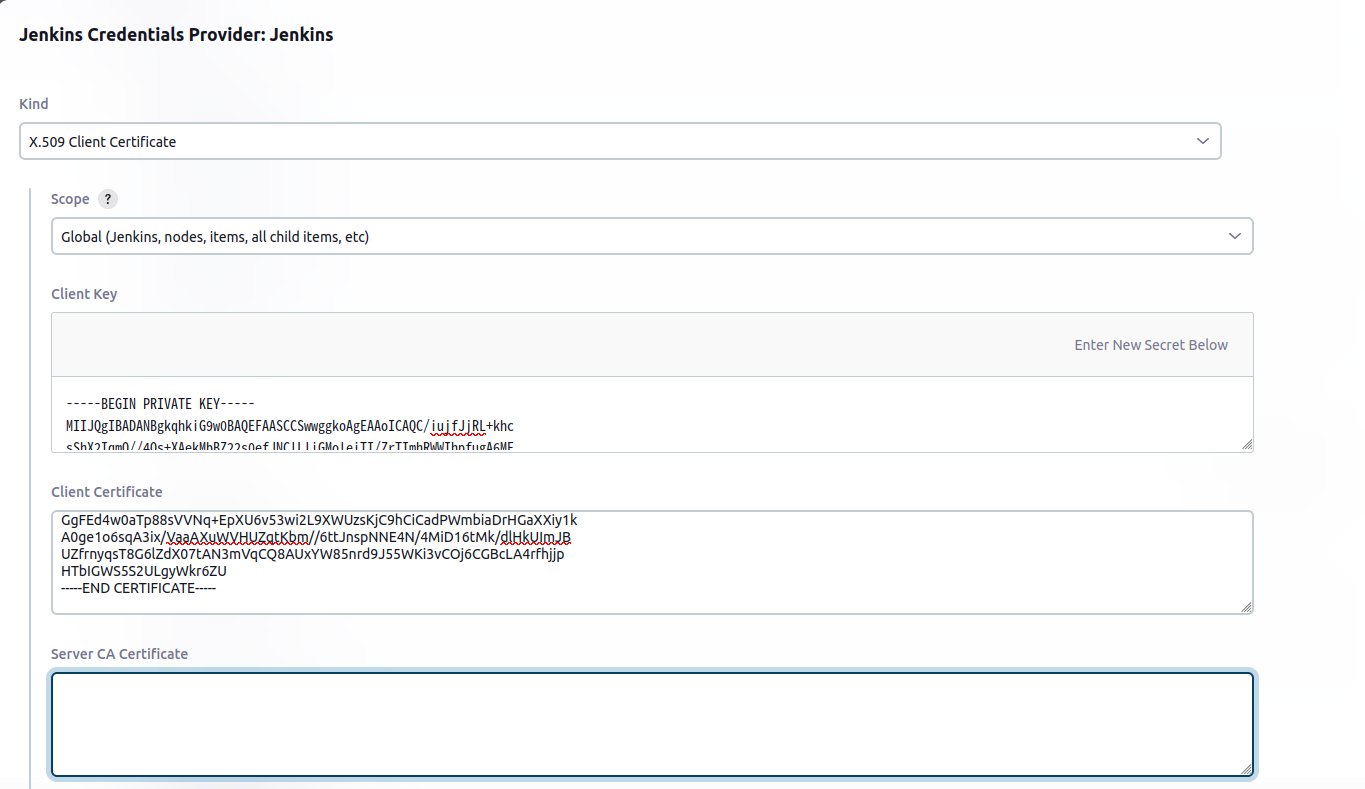Click the 'Server CA Certificate' field label
The image size is (1365, 789).
(119, 654)
